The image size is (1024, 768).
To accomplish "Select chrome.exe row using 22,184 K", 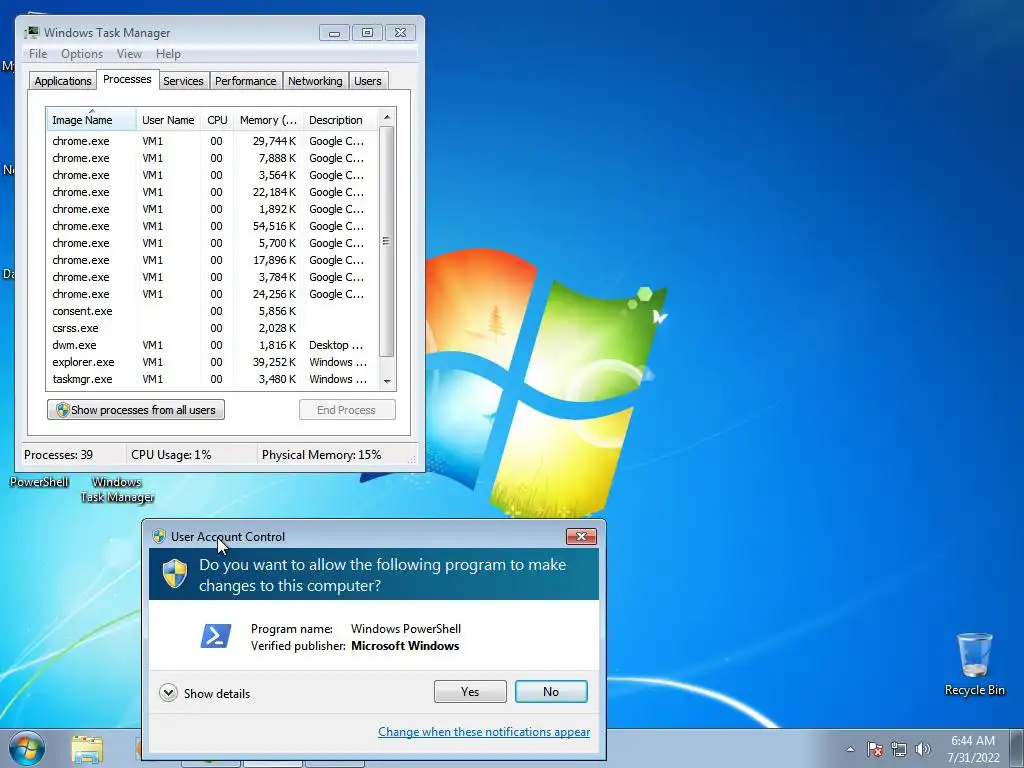I will [212, 191].
